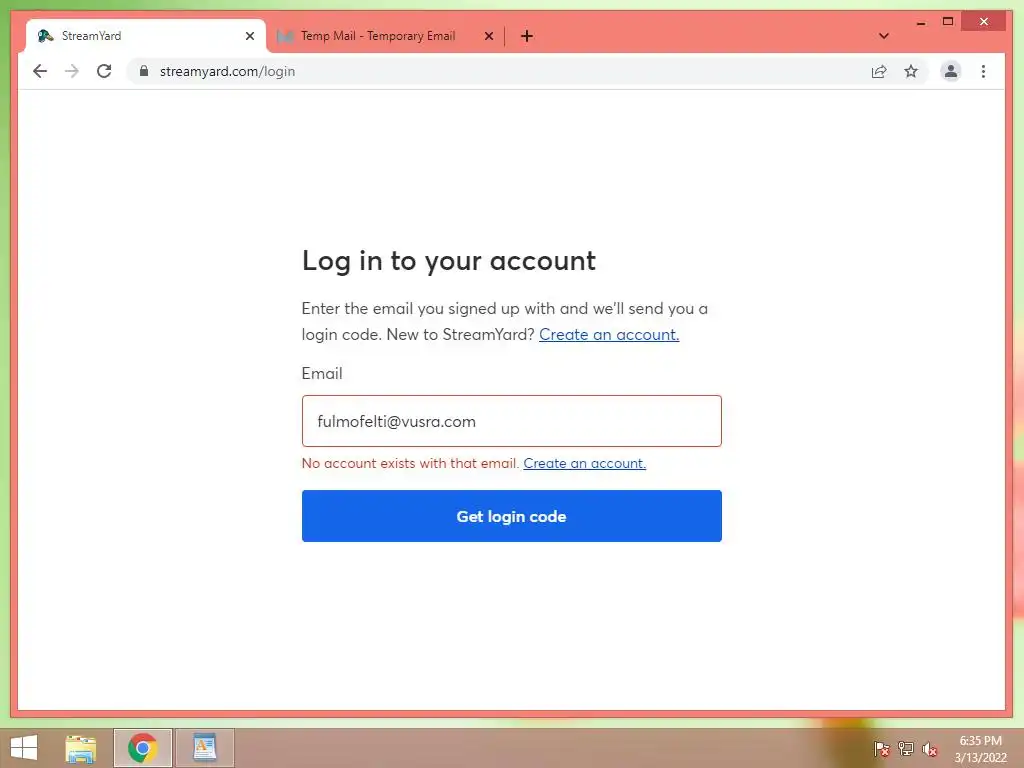
Task: Open Create an account link in the error message
Action: click(x=584, y=463)
